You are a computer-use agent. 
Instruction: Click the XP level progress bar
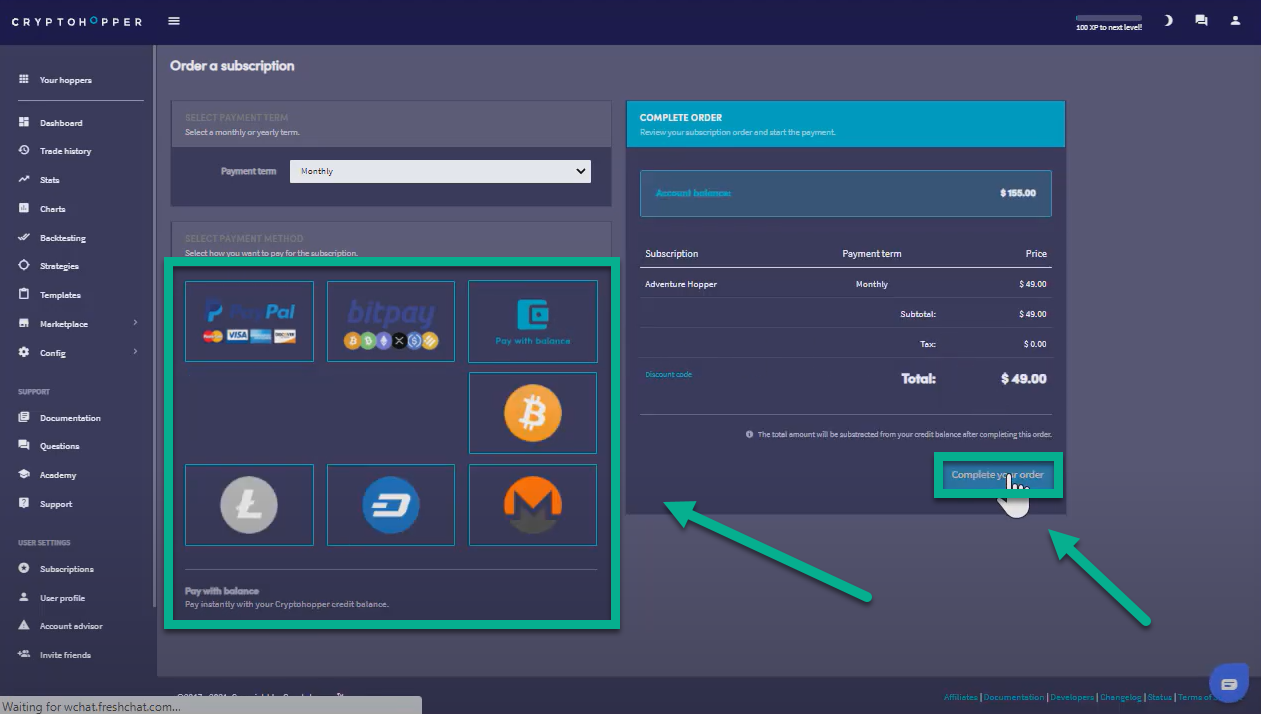point(1108,18)
